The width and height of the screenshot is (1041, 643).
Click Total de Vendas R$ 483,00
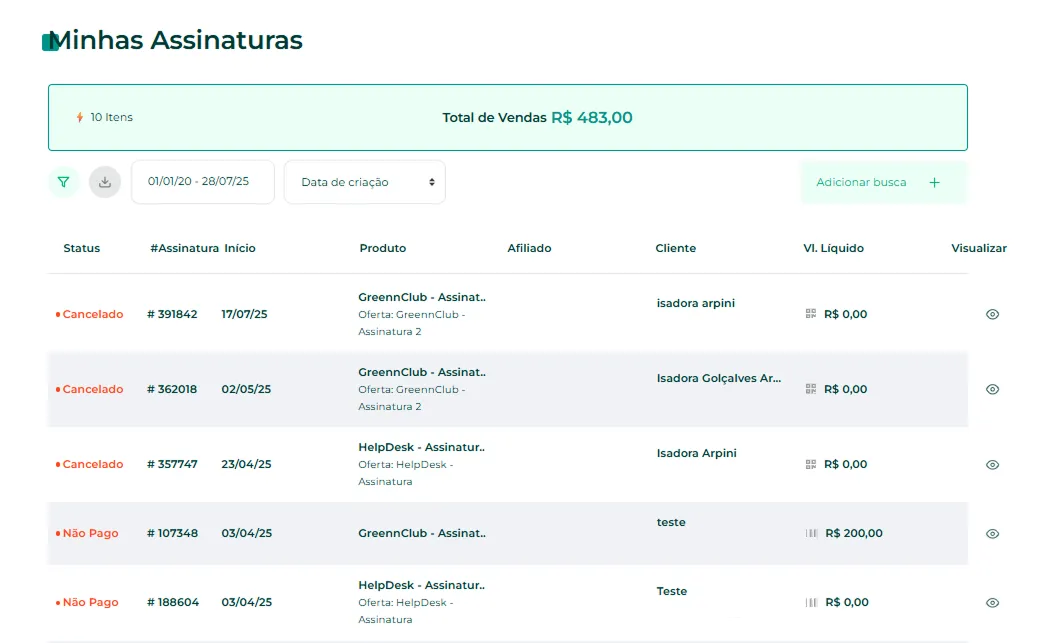tap(537, 117)
